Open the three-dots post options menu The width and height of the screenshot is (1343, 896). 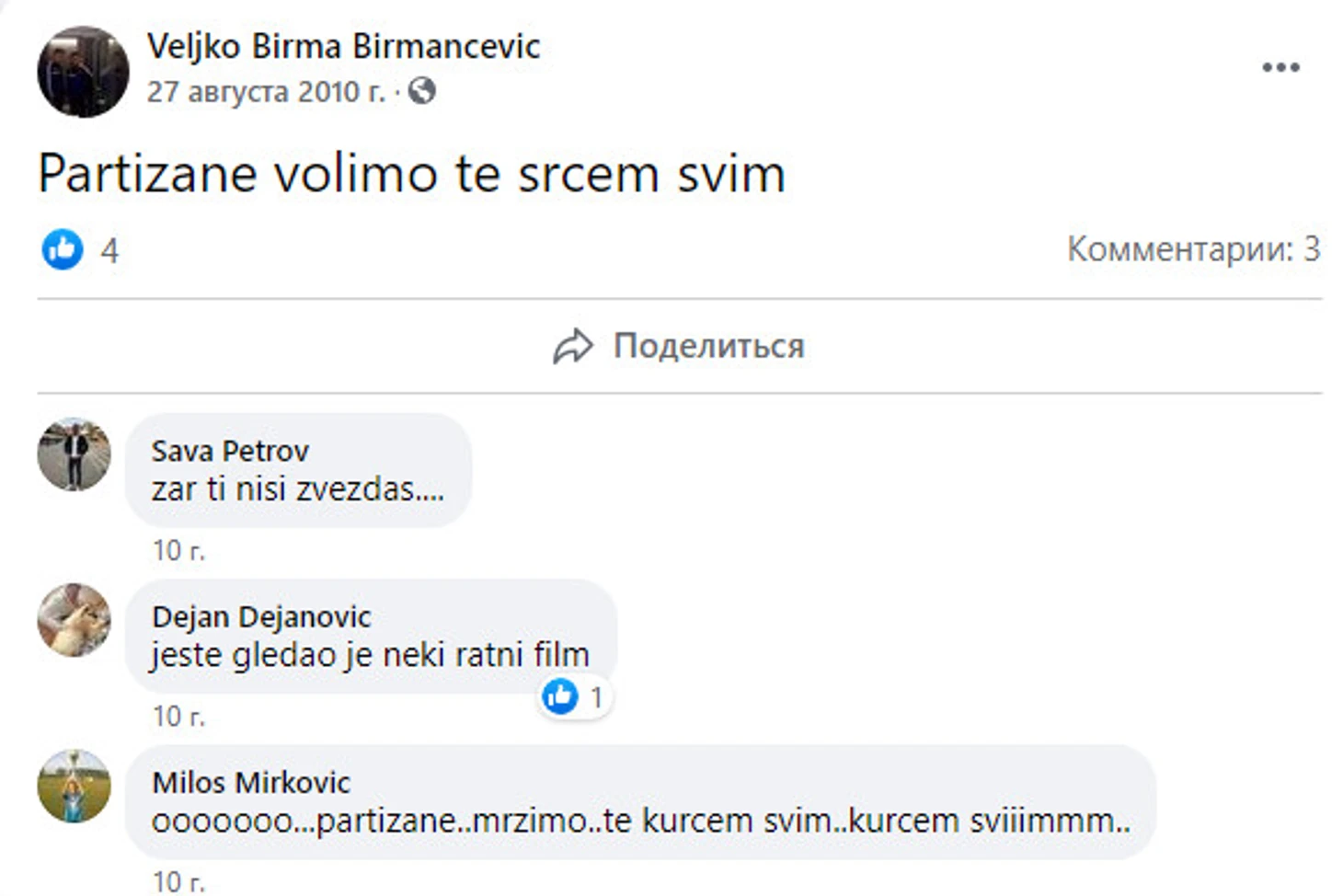coord(1280,67)
